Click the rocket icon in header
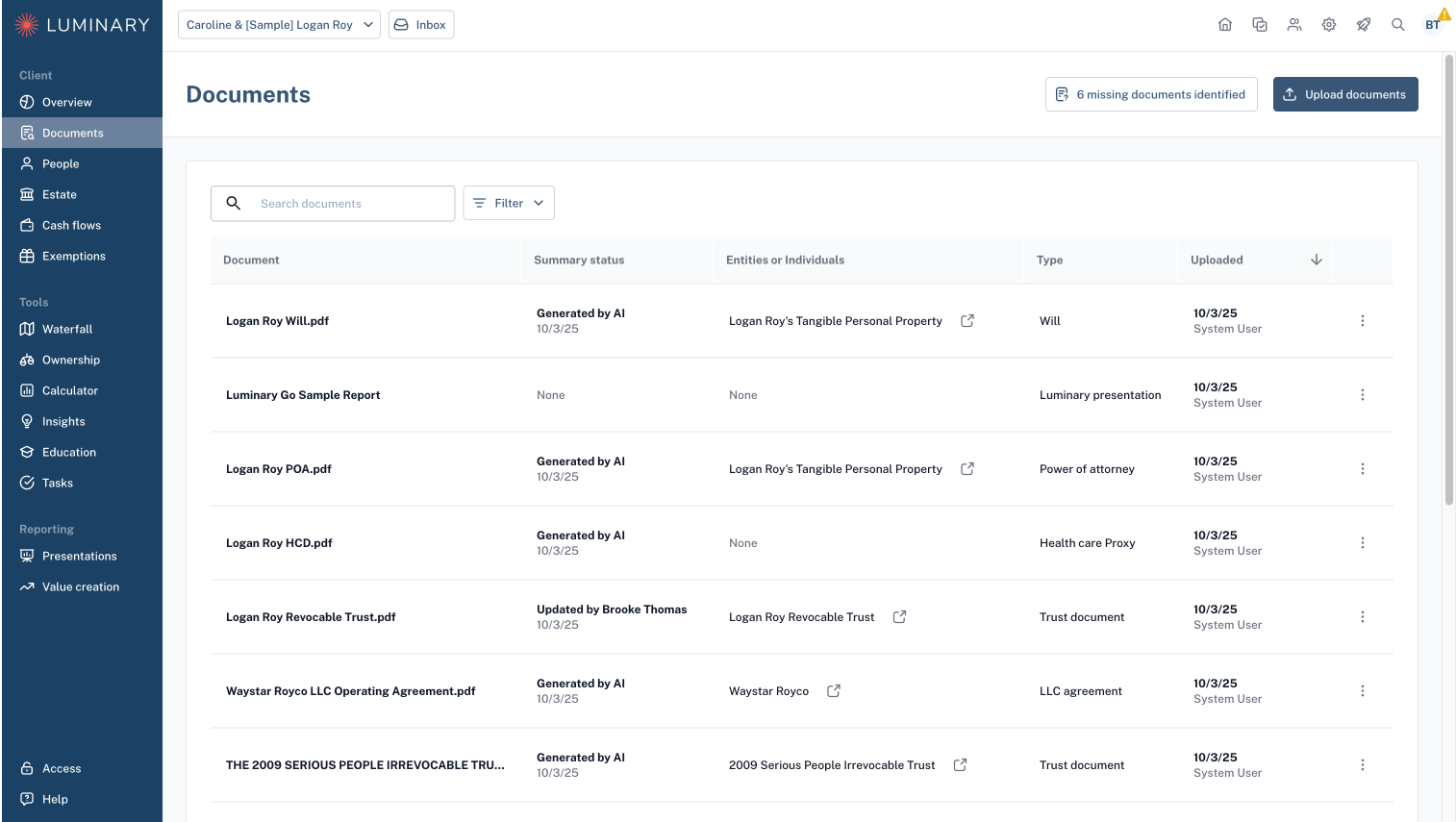Screen dimensions: 1456x822 point(1364,25)
